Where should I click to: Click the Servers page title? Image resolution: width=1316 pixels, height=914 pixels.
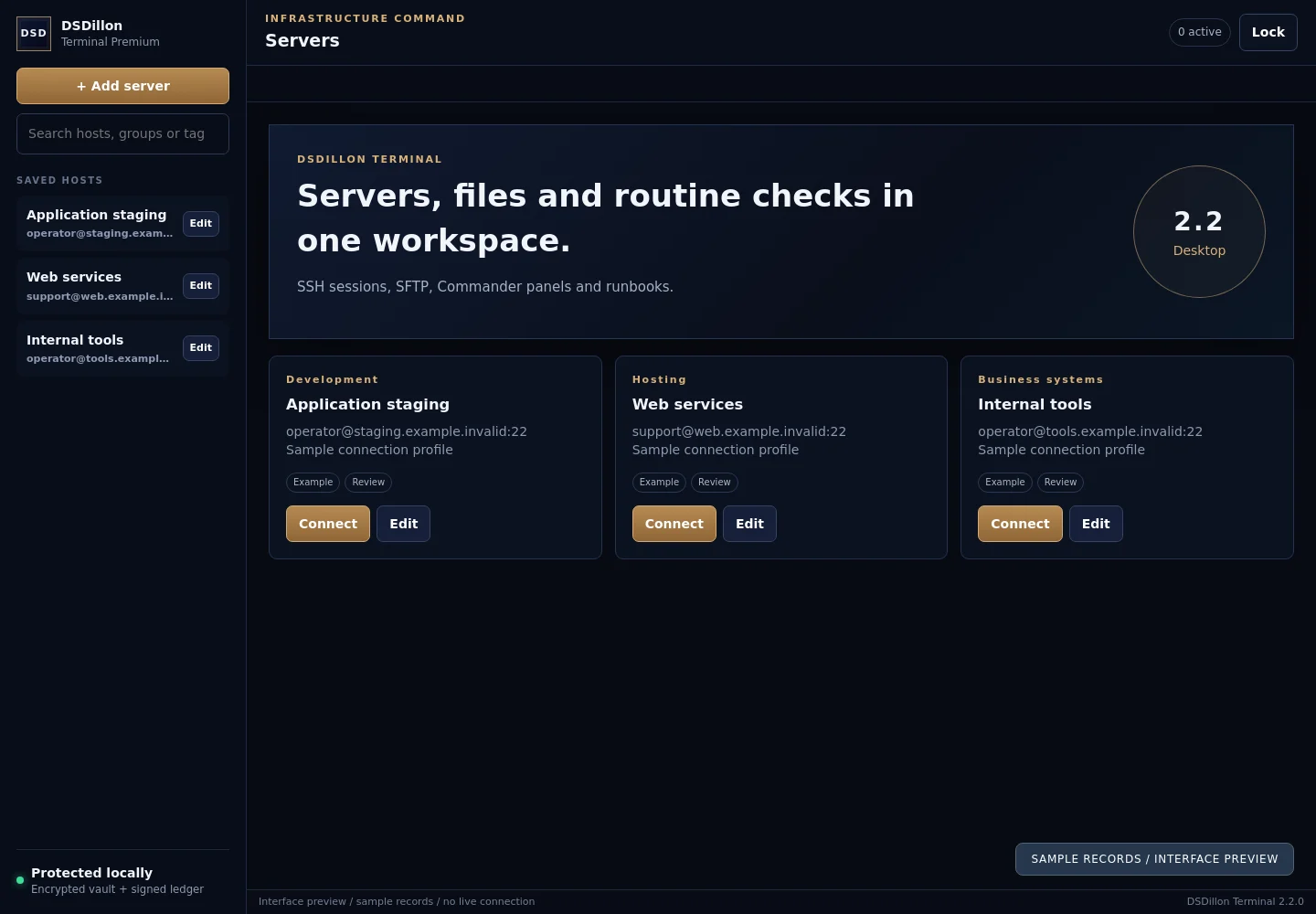[302, 40]
